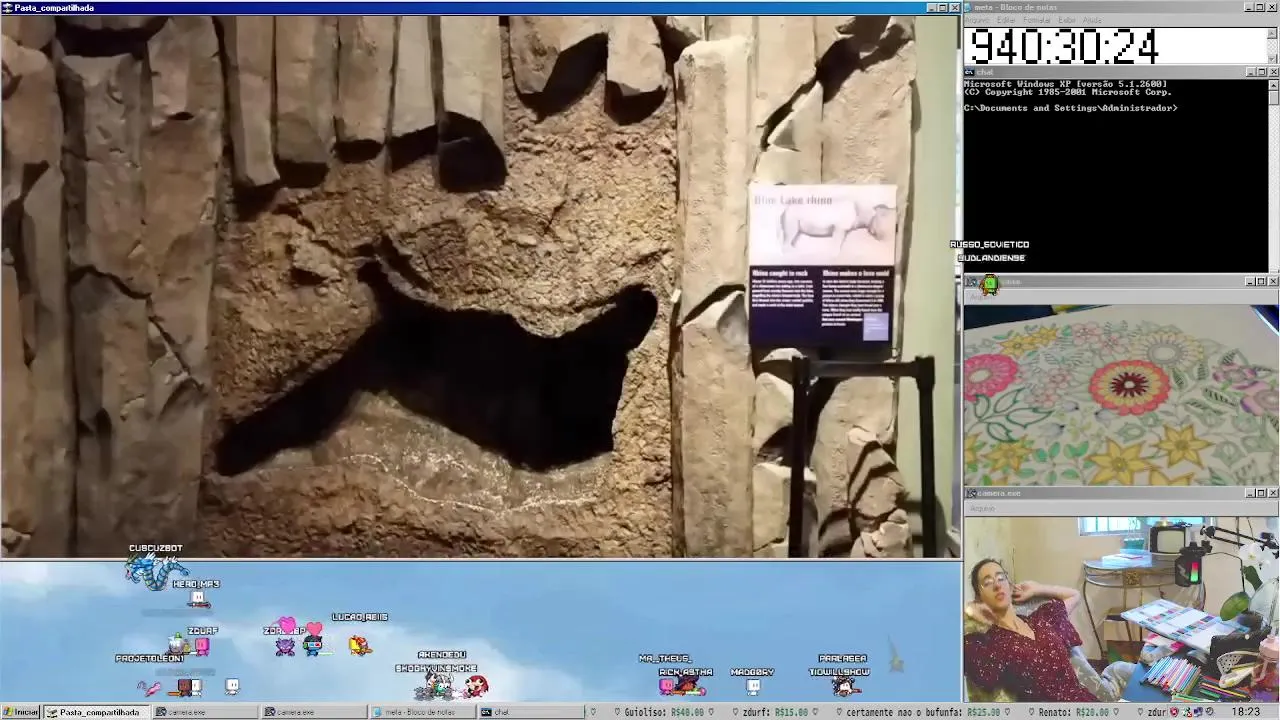Click the Blue Lake rhino sign
This screenshot has width=1280, height=720.
(822, 265)
